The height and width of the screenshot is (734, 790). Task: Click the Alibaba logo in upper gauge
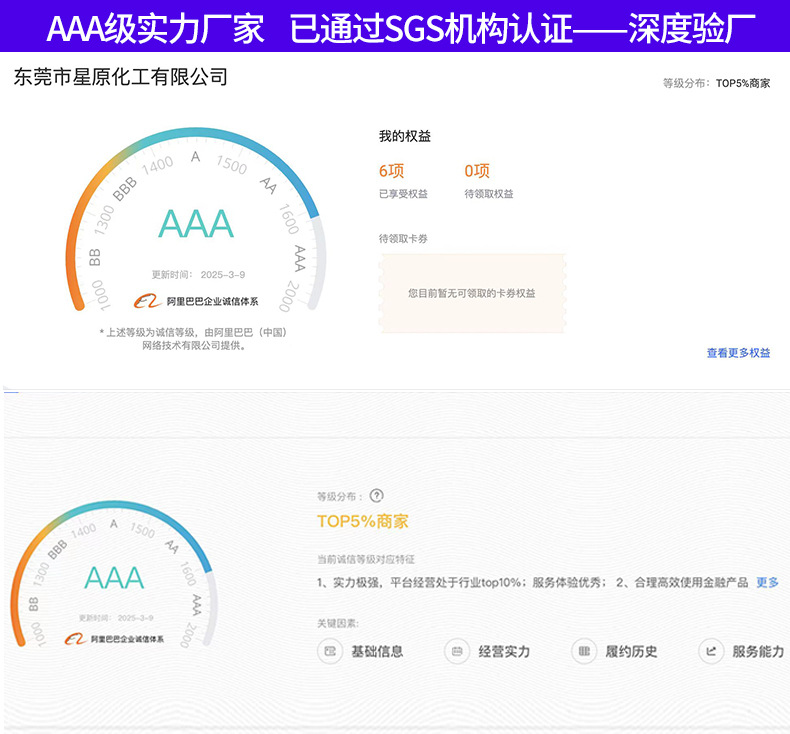click(148, 301)
